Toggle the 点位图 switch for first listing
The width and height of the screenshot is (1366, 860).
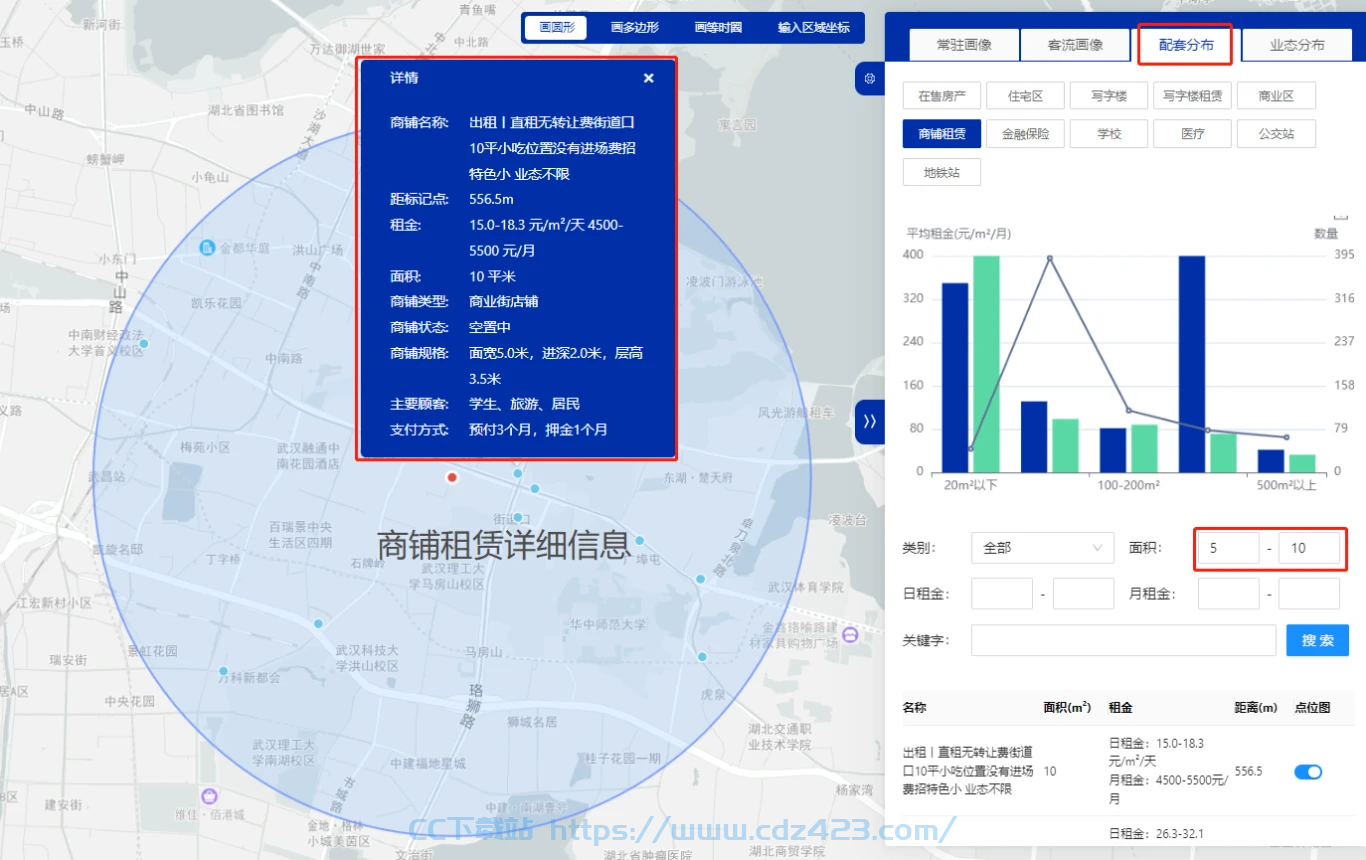coord(1308,771)
